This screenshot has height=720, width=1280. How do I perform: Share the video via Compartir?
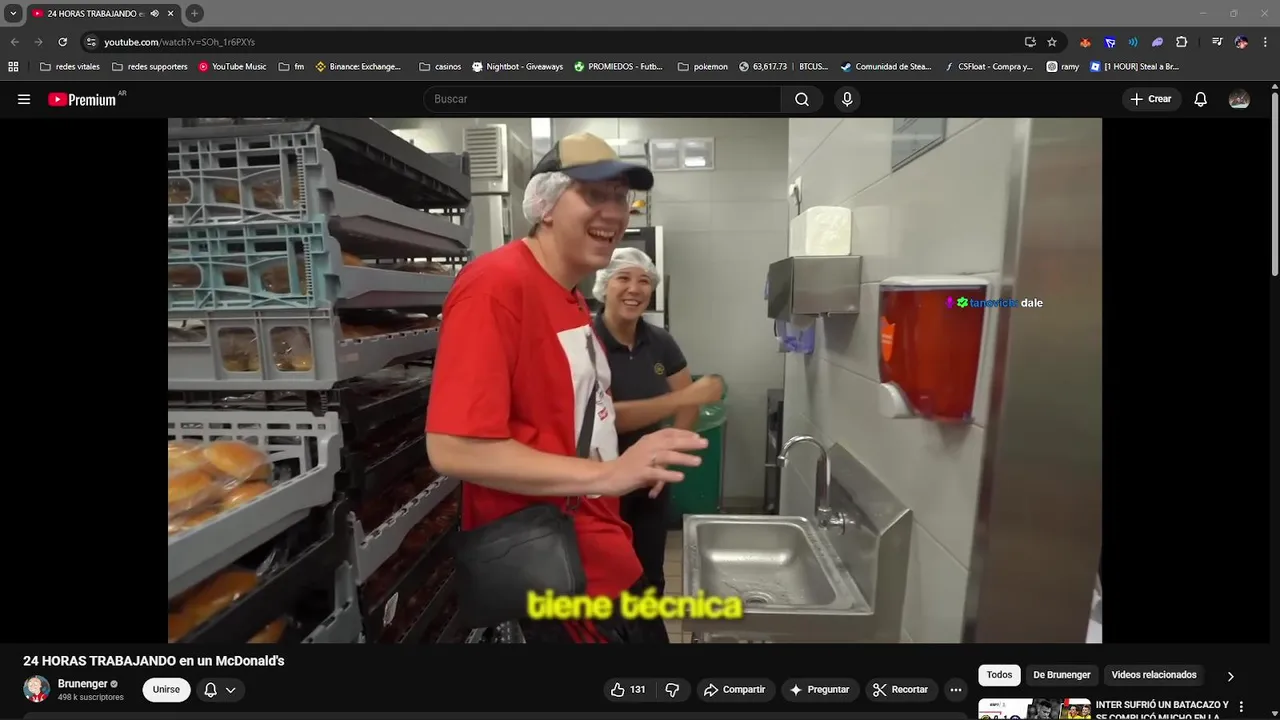[x=734, y=690]
